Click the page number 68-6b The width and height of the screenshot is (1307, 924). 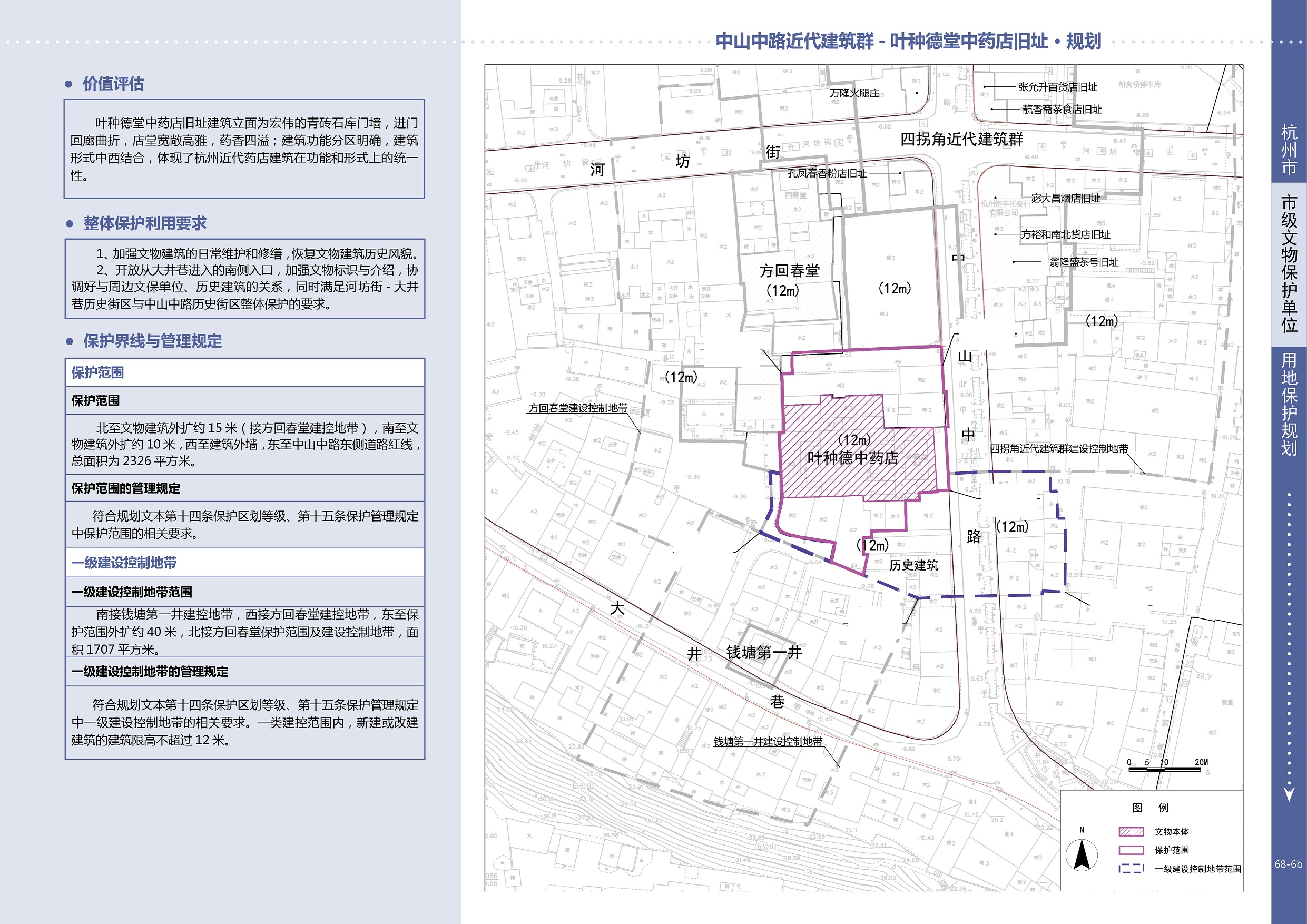[1288, 863]
